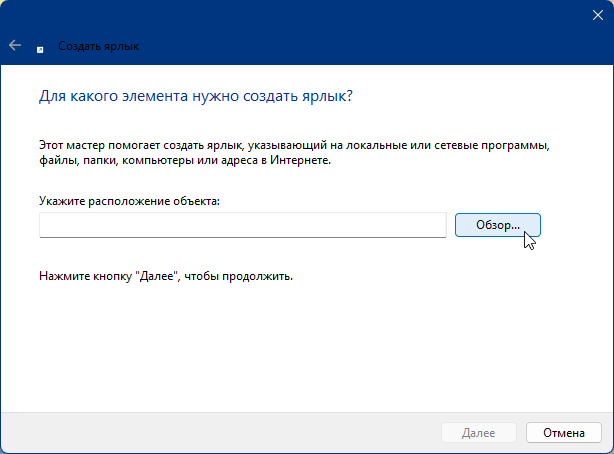Close the shortcut wizard with the X
Screen dimensions: 614x454
pos(598,15)
